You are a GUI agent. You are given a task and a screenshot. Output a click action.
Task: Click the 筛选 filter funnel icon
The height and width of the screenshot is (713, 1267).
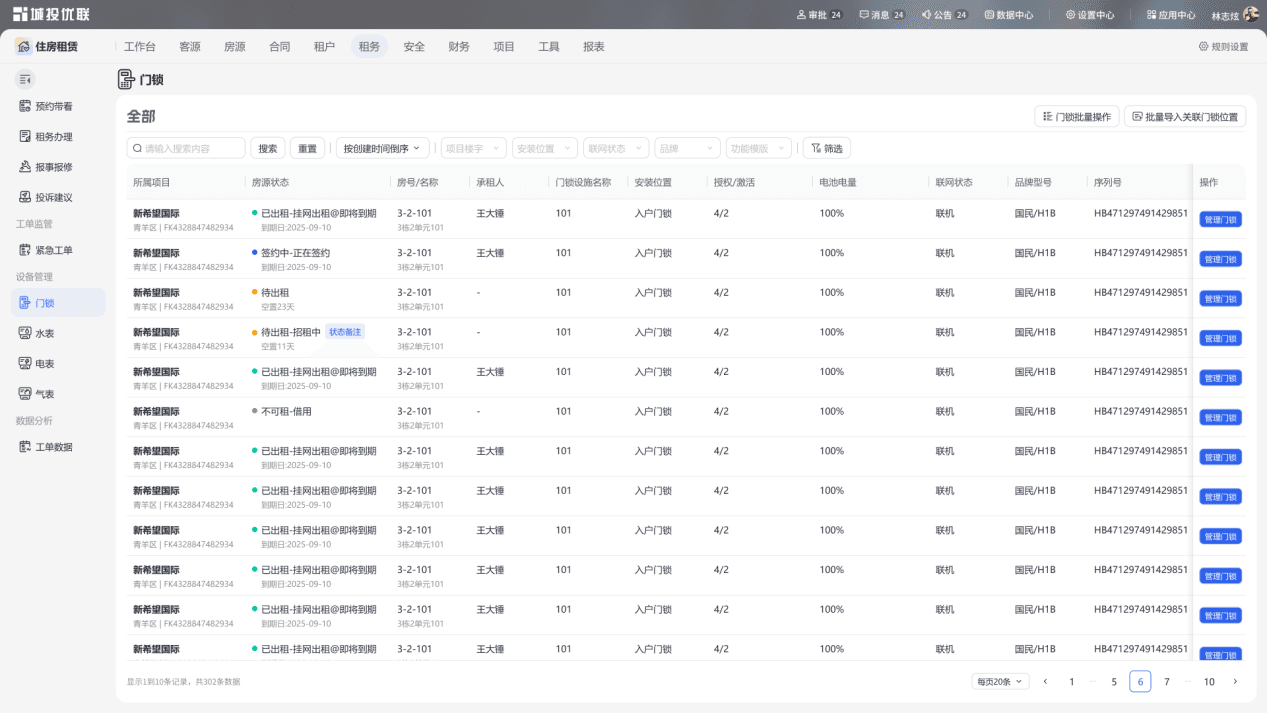[816, 148]
